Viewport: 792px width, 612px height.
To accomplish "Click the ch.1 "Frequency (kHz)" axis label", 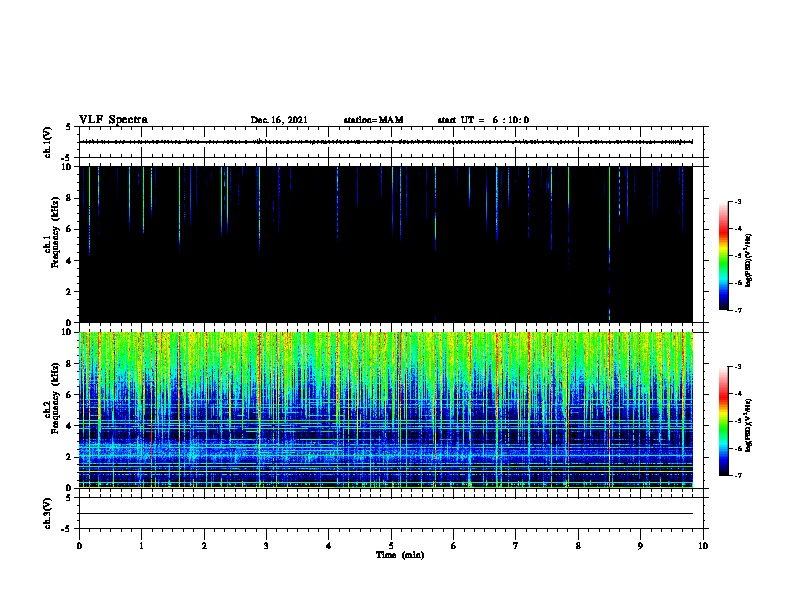I will (55, 232).
